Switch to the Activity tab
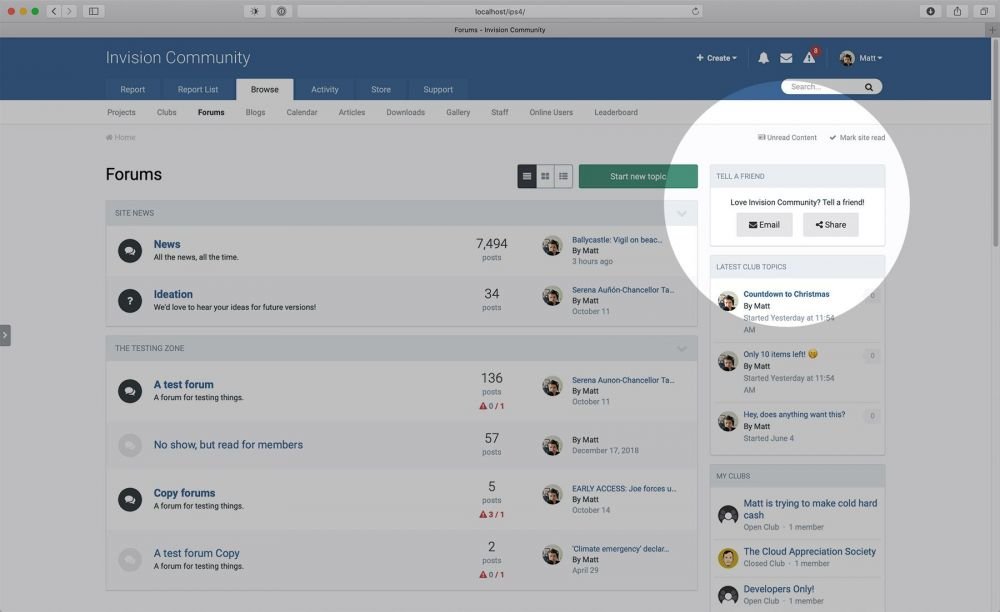Viewport: 1000px width, 612px height. [x=324, y=89]
